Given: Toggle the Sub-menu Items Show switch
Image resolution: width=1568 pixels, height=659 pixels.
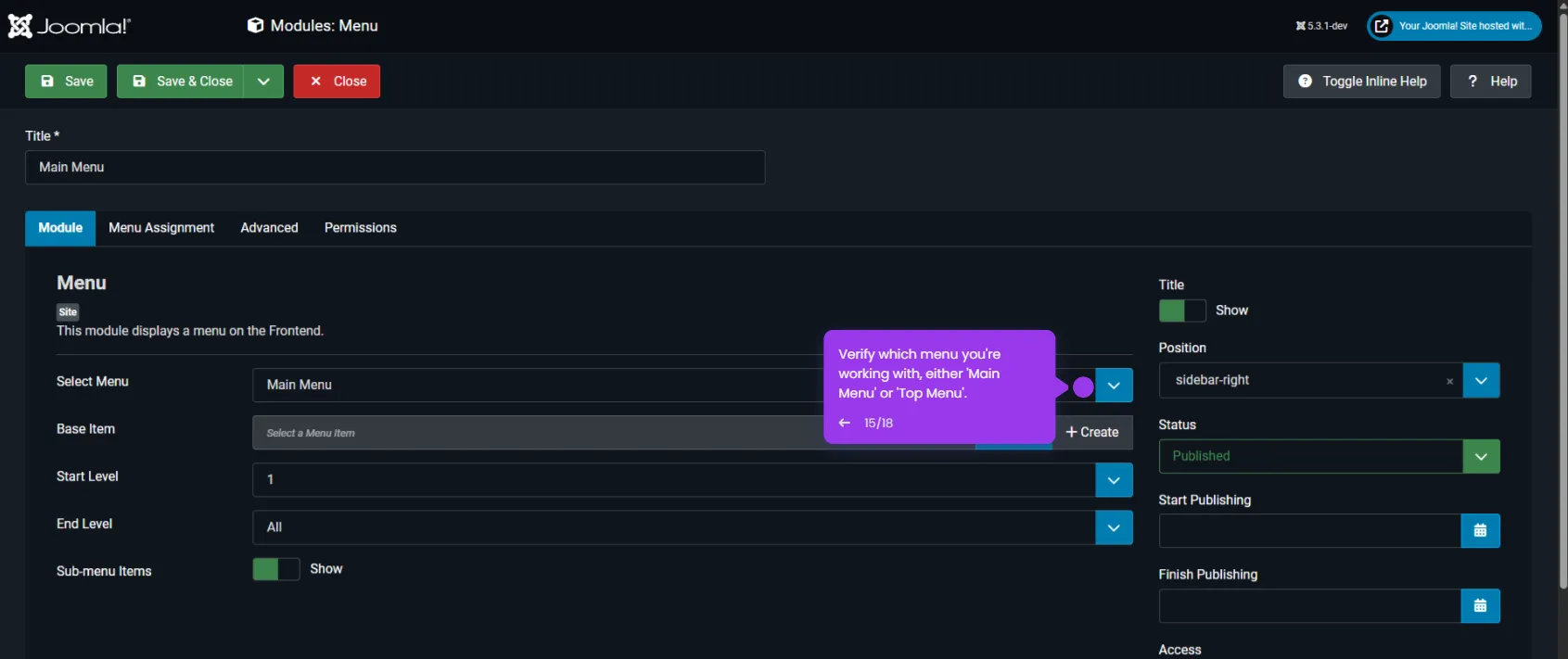Looking at the screenshot, I should click(x=276, y=569).
